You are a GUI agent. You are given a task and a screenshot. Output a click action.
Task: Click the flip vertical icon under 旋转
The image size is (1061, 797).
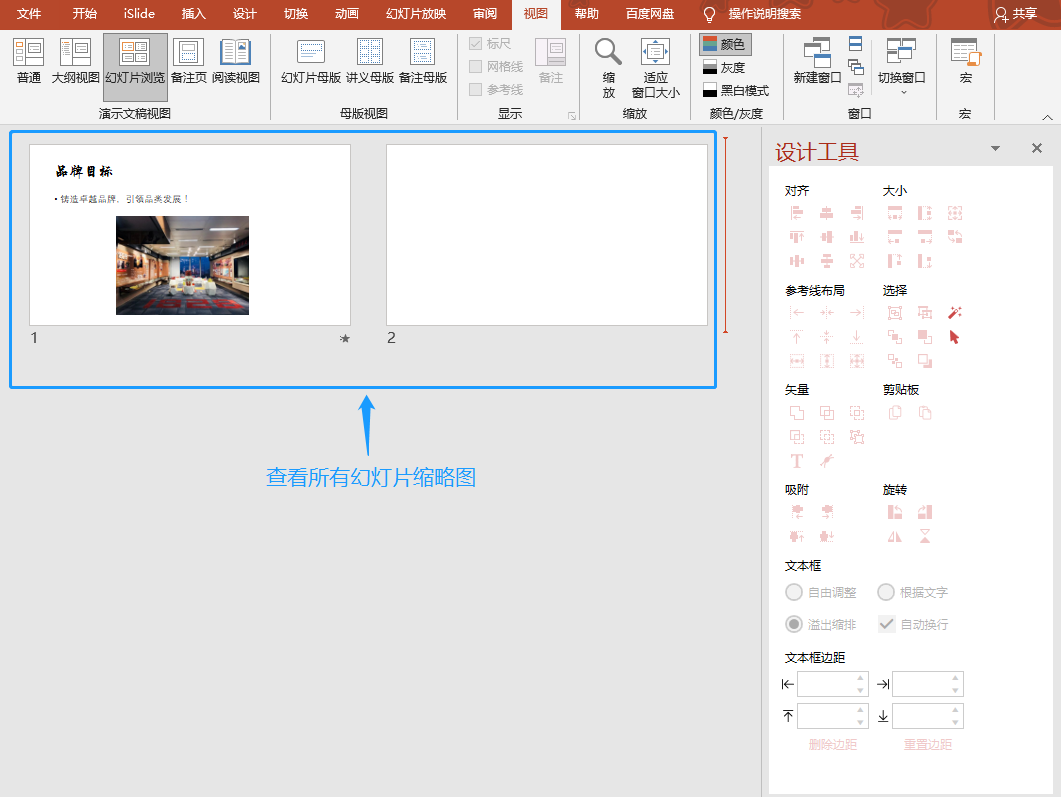924,537
